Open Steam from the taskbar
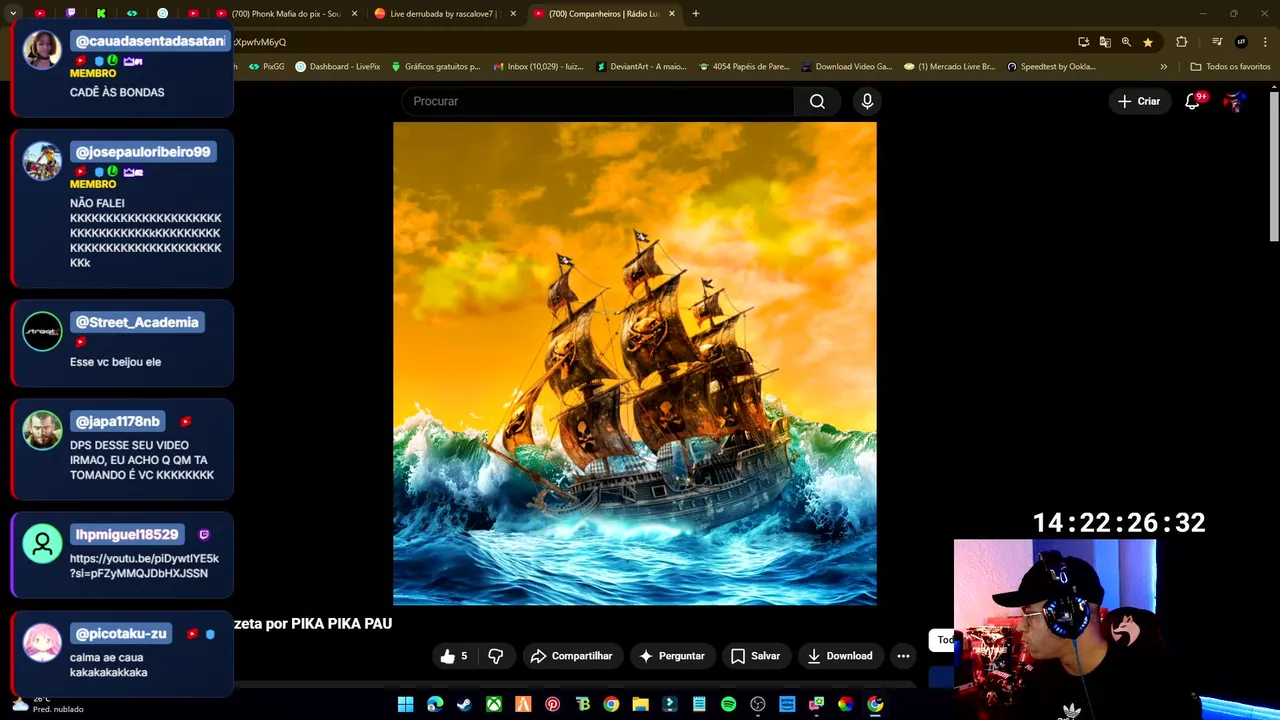The width and height of the screenshot is (1280, 720). coord(464,704)
